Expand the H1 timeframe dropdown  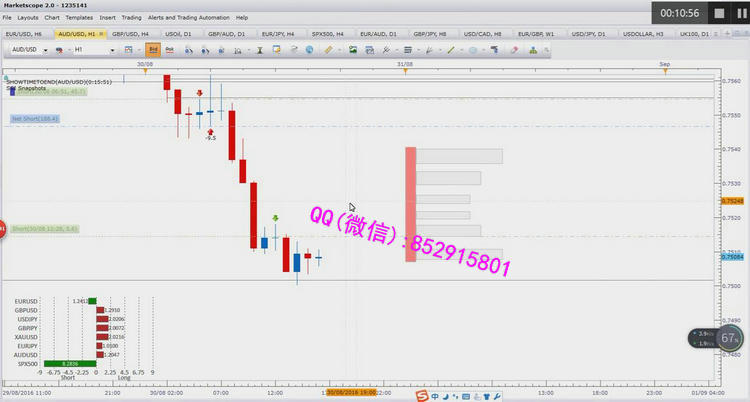(112, 49)
